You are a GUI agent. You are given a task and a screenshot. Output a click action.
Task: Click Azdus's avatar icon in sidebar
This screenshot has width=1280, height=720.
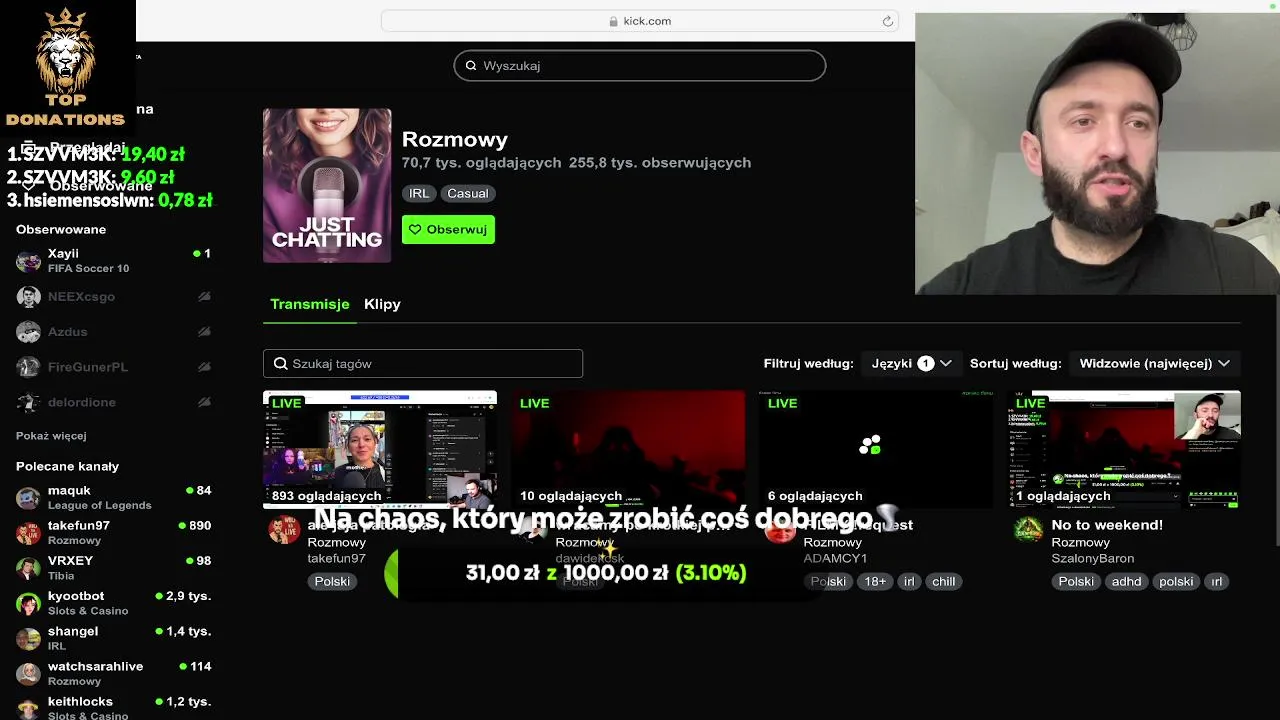[x=28, y=332]
